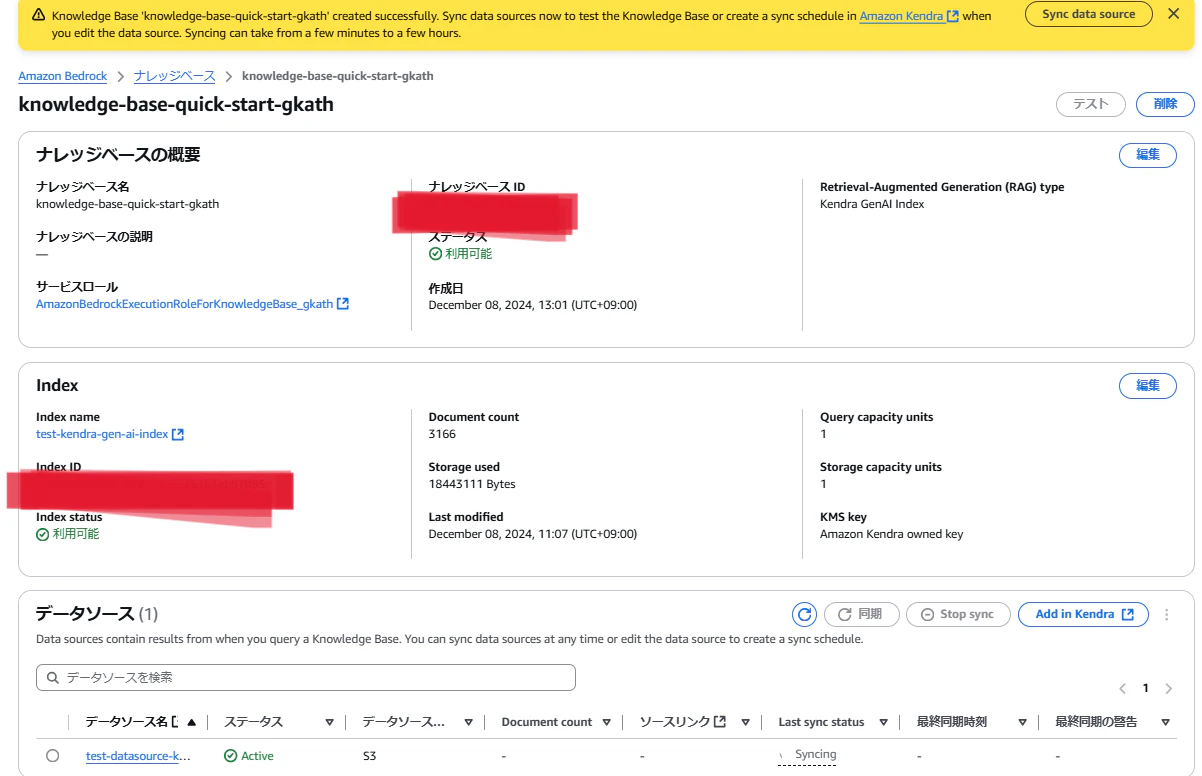The width and height of the screenshot is (1202, 776).
Task: Edit the ナレッジベースの概要 section
Action: tap(1147, 155)
